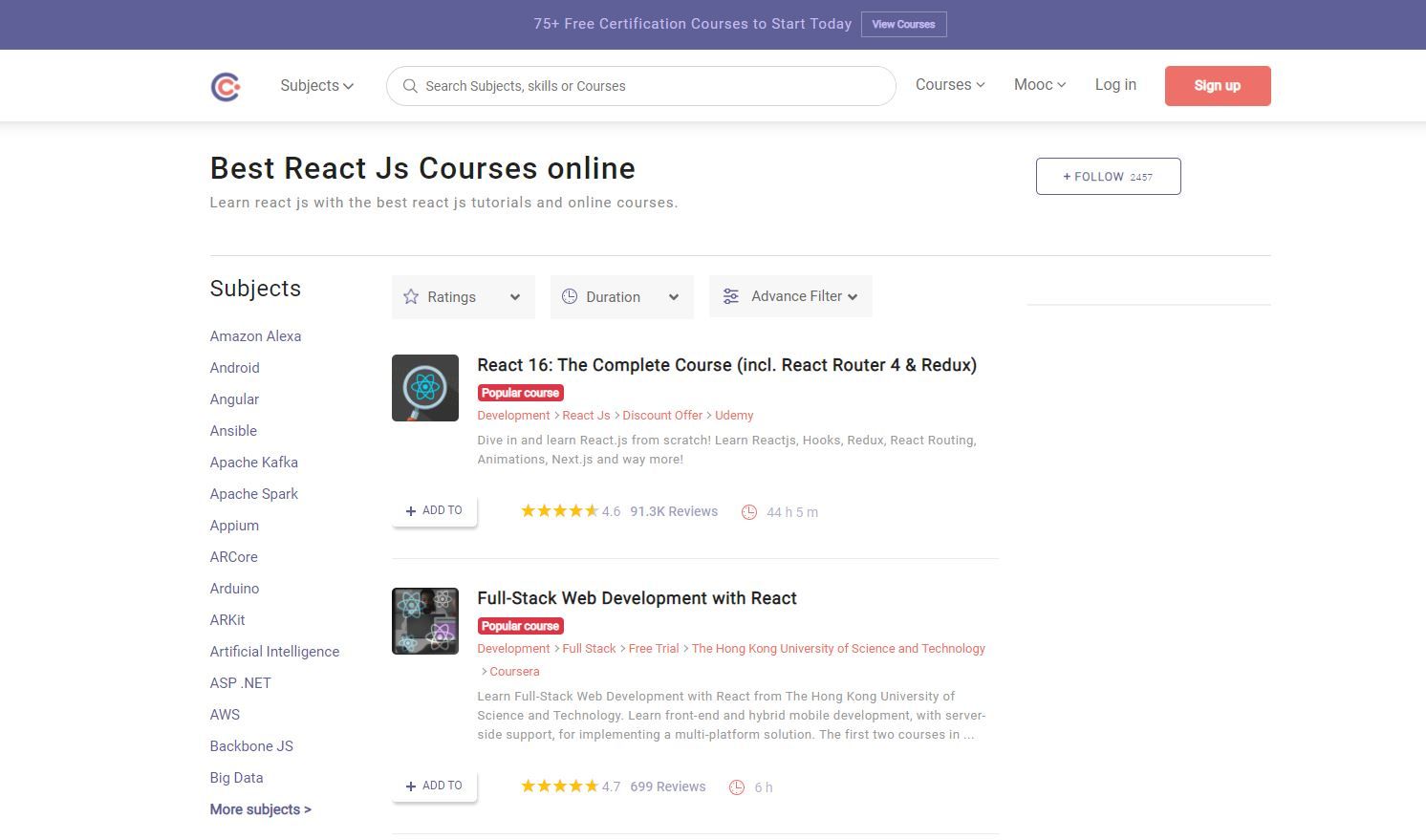
Task: Click the sliders icon in Advance Filter
Action: [731, 297]
